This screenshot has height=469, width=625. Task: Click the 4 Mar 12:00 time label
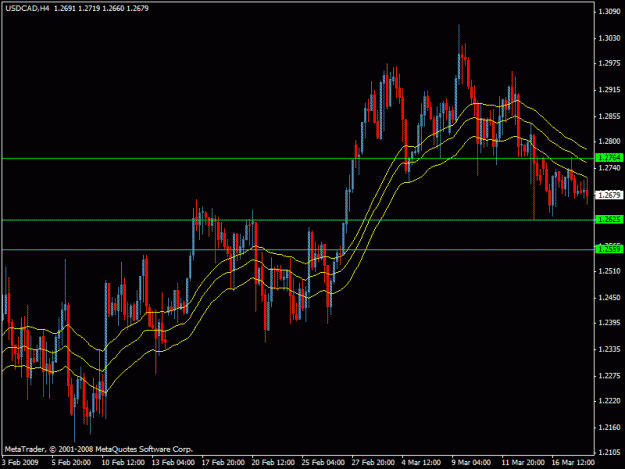coord(421,463)
